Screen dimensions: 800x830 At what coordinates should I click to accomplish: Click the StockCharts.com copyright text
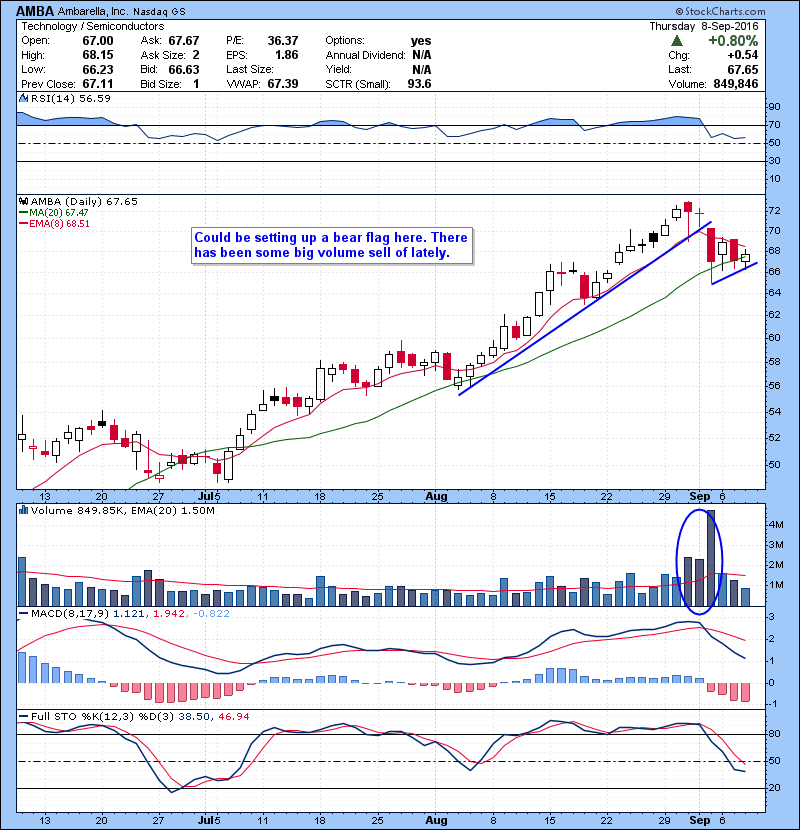click(x=721, y=11)
